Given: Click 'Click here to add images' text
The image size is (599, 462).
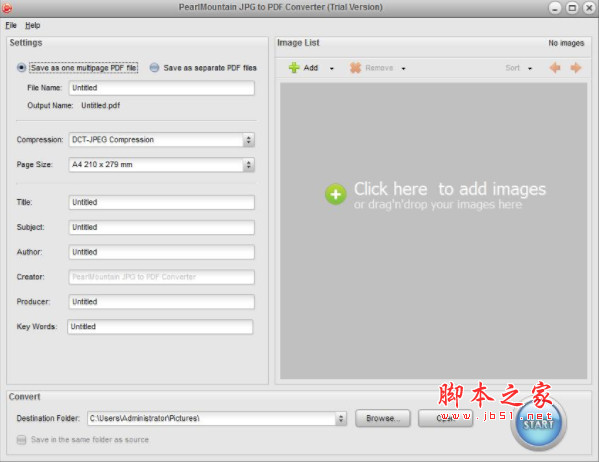Looking at the screenshot, I should tap(450, 189).
